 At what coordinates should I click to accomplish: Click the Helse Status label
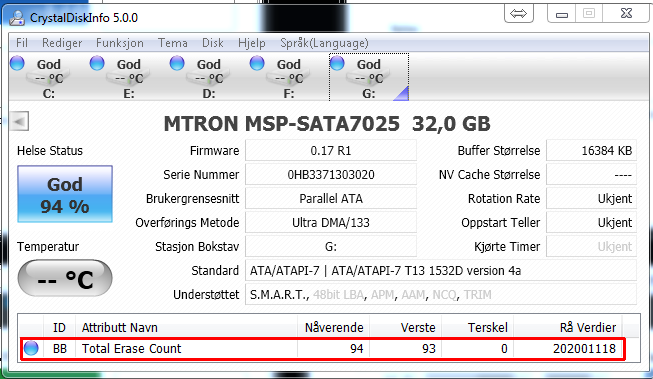pyautogui.click(x=50, y=150)
